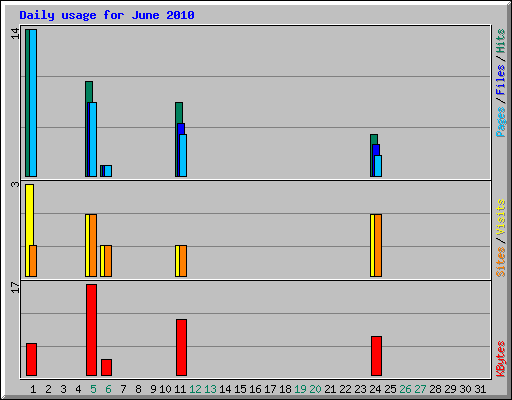
Task: Click the yellow visits bar for day 24
Action: tap(372, 245)
